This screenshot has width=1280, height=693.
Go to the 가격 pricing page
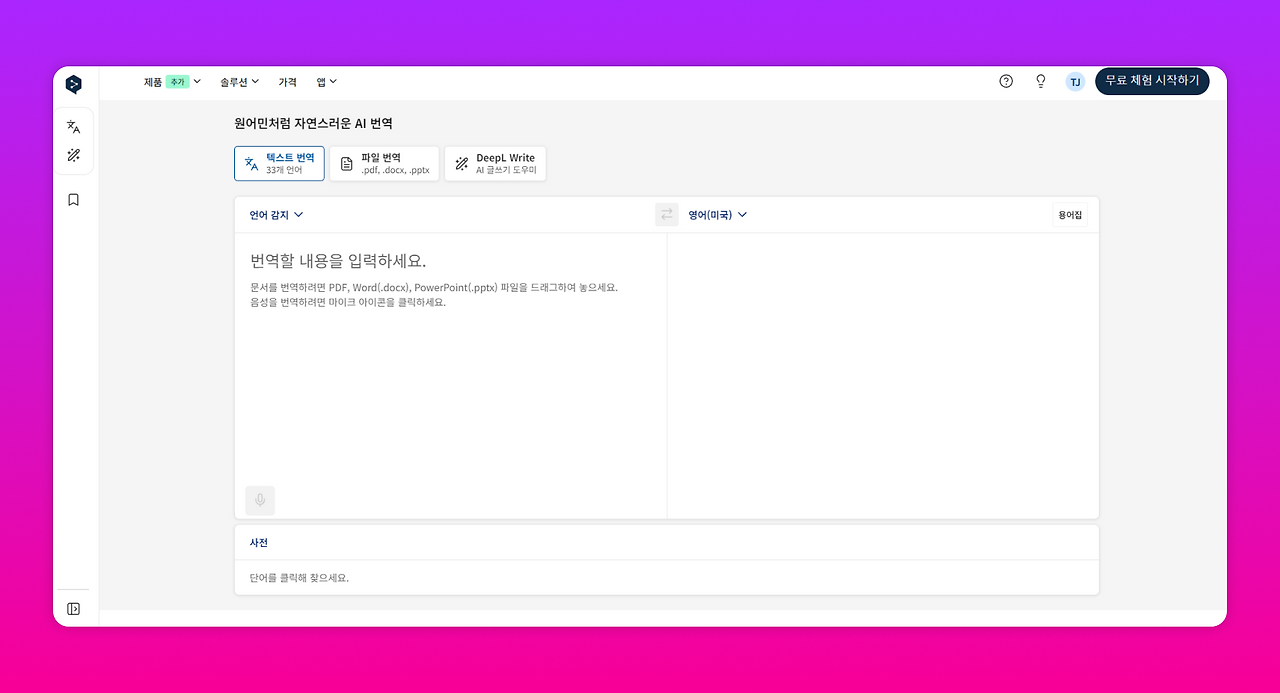pyautogui.click(x=288, y=82)
